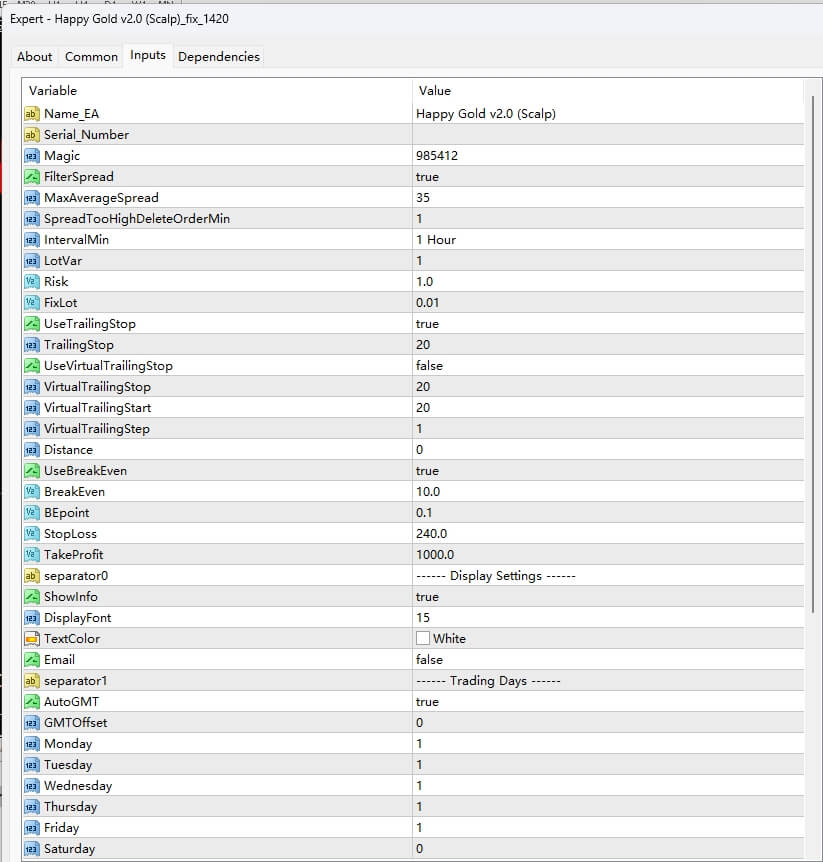Screen dimensions: 823x862
Task: Click the Inputs tab label
Action: click(148, 55)
